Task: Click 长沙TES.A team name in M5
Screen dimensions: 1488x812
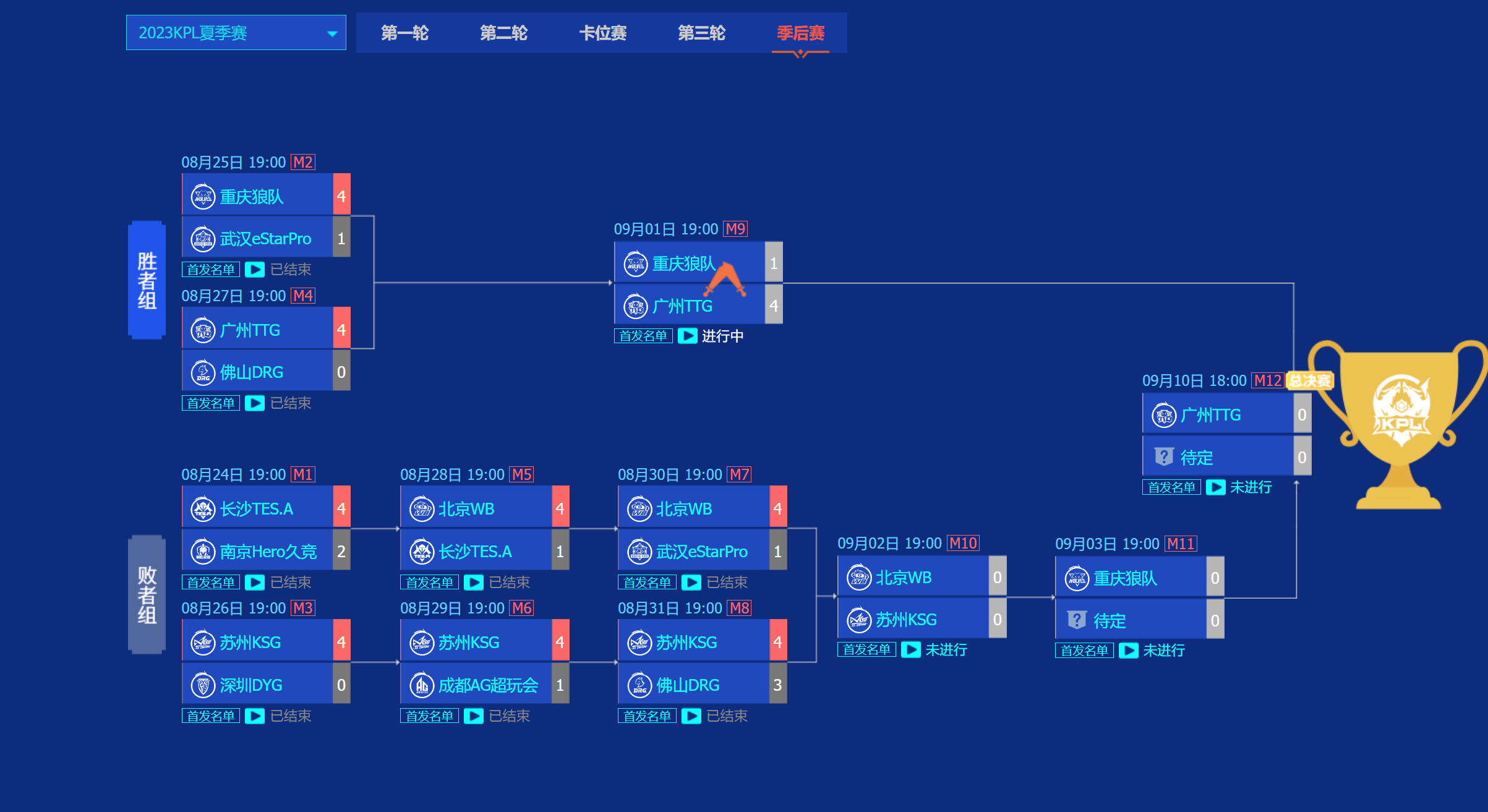Action: tap(475, 552)
